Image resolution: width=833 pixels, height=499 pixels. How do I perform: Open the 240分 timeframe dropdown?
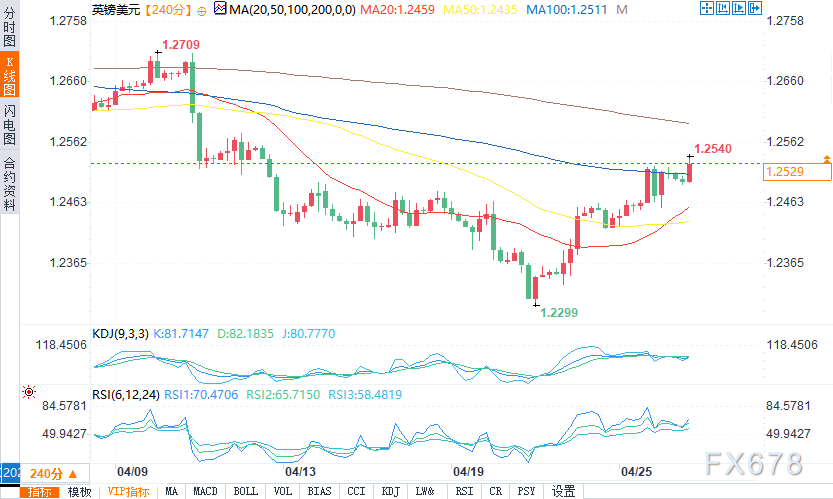[54, 473]
